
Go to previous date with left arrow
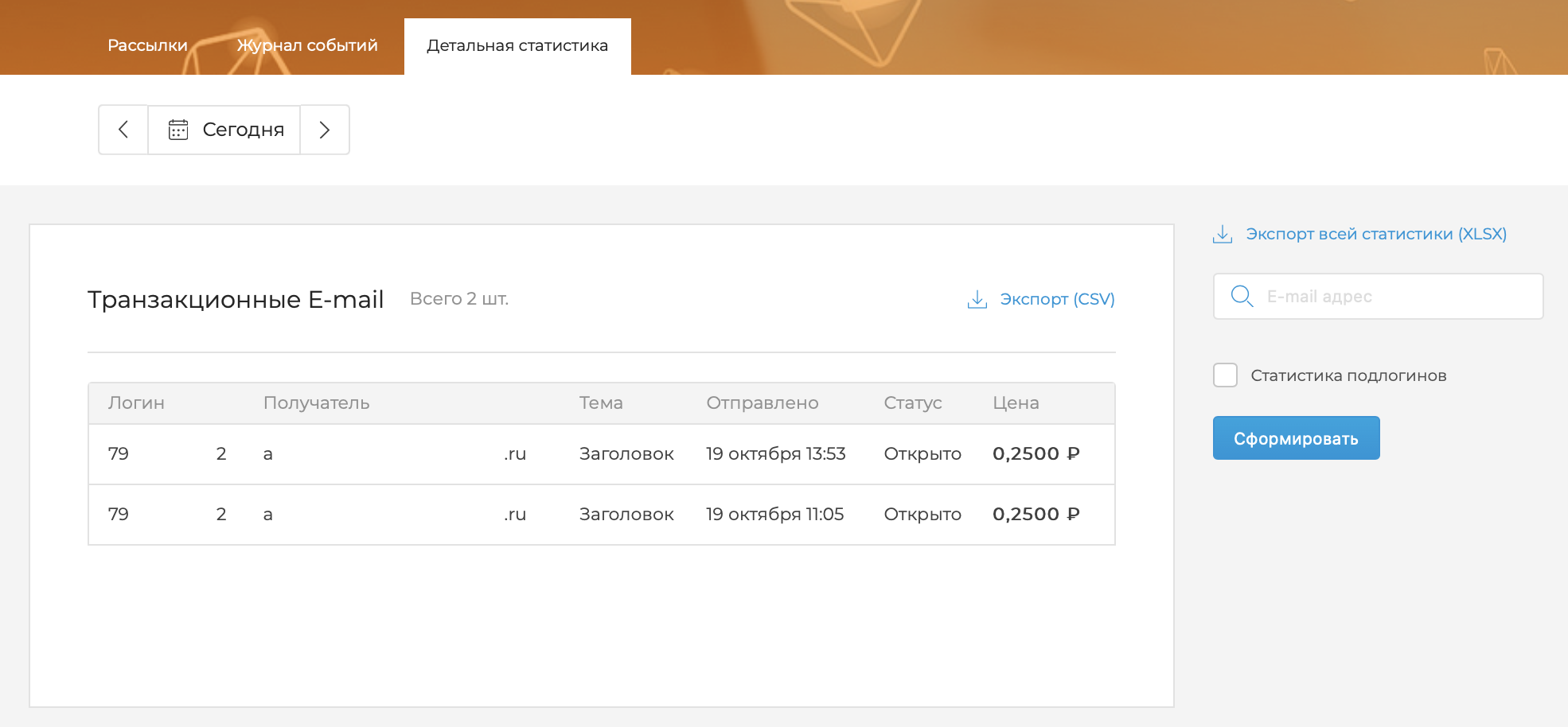point(123,130)
